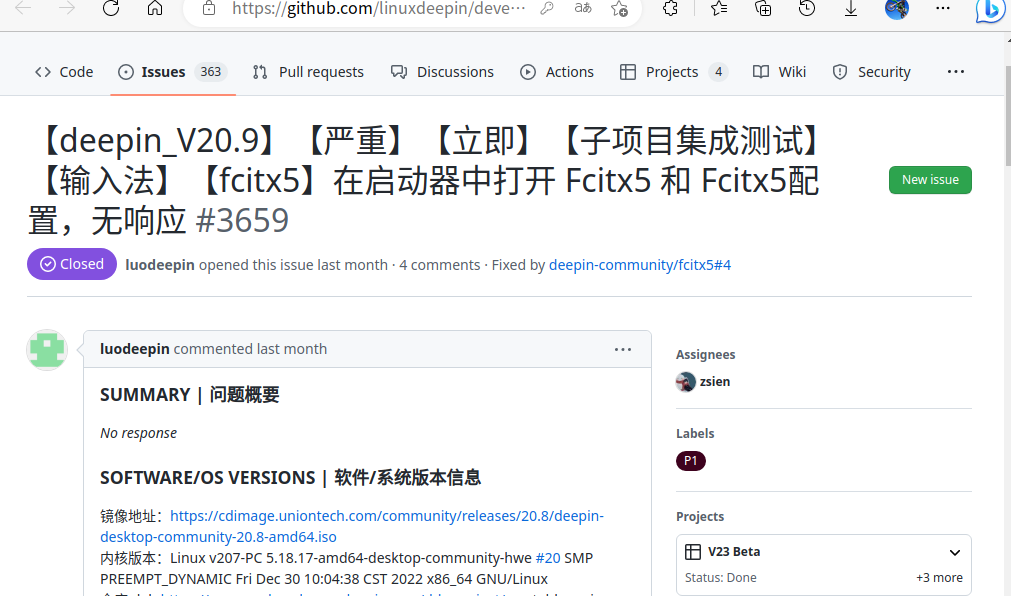
Task: Open the translate page icon
Action: click(582, 11)
